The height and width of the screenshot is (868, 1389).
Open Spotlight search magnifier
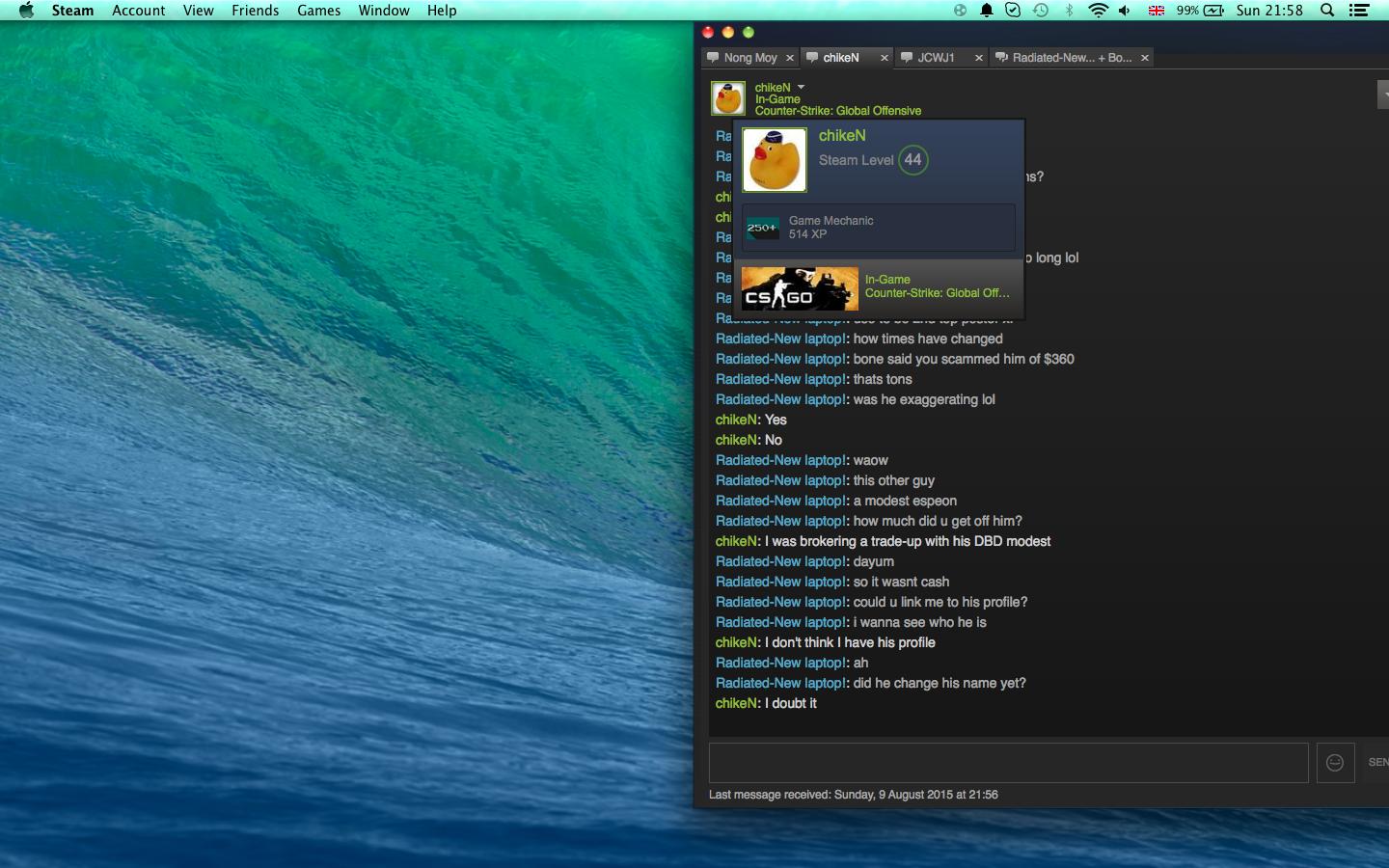point(1327,11)
